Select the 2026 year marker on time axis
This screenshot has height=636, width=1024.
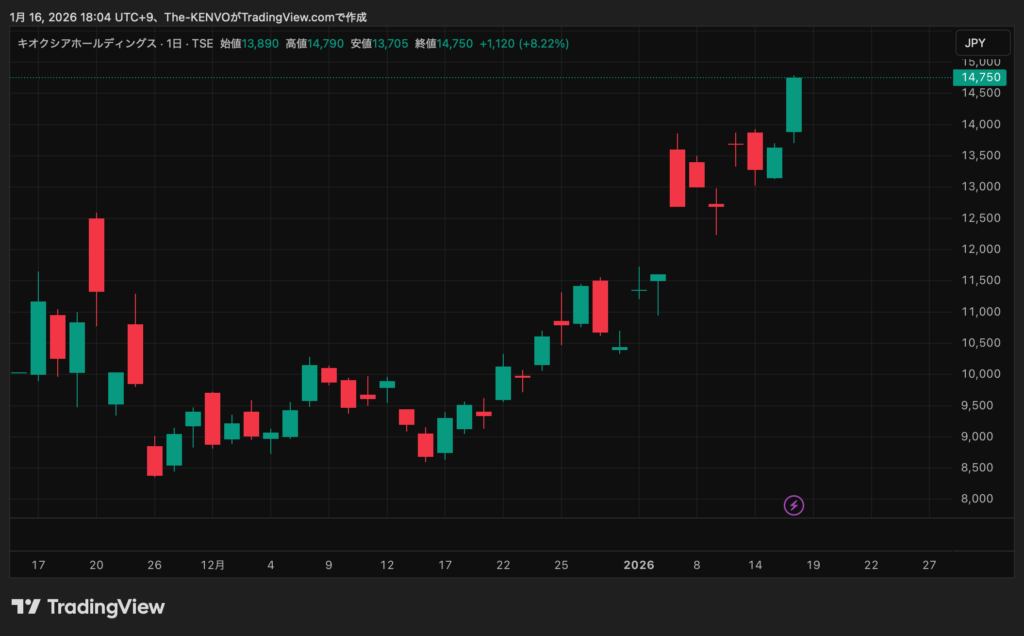click(639, 565)
